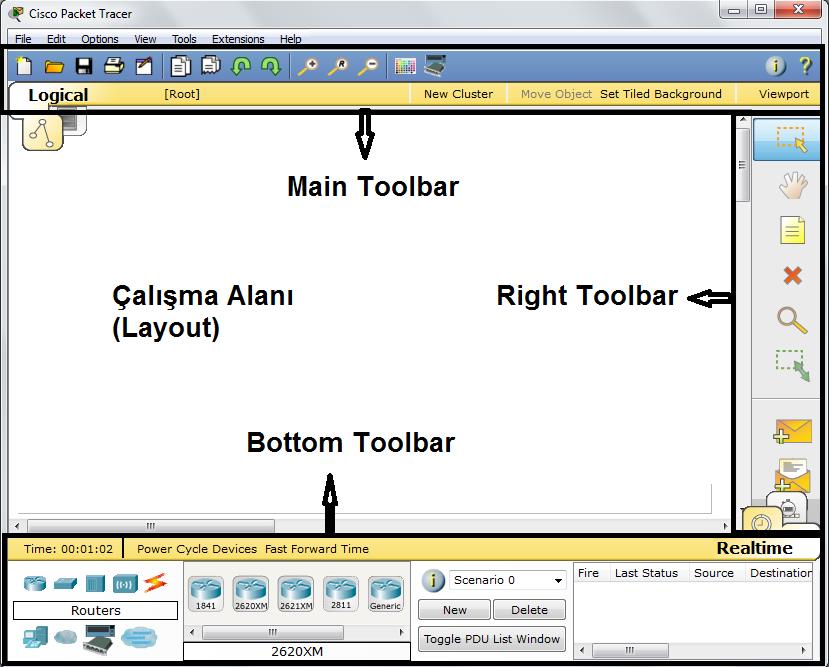
Task: Click Power Cycle Devices
Action: [x=197, y=549]
